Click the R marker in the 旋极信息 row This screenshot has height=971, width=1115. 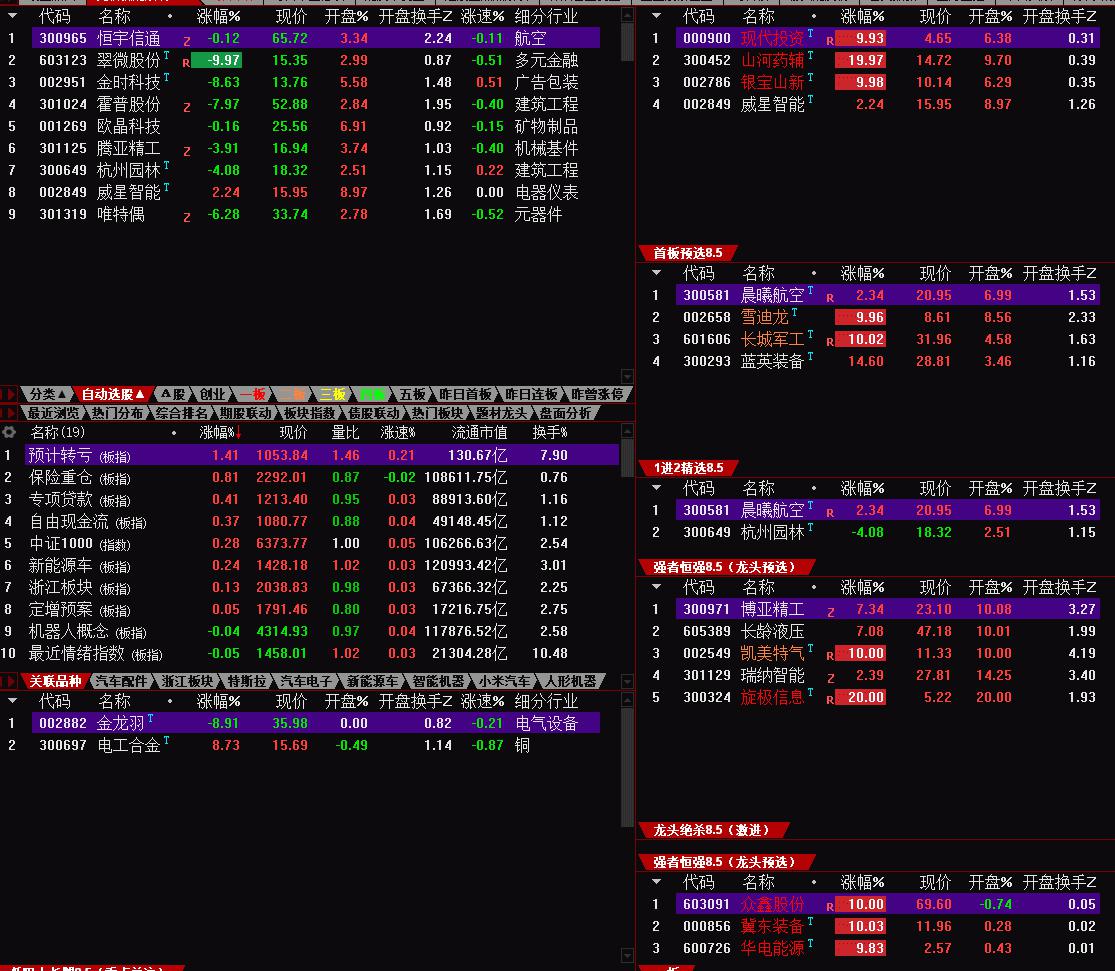coord(830,700)
